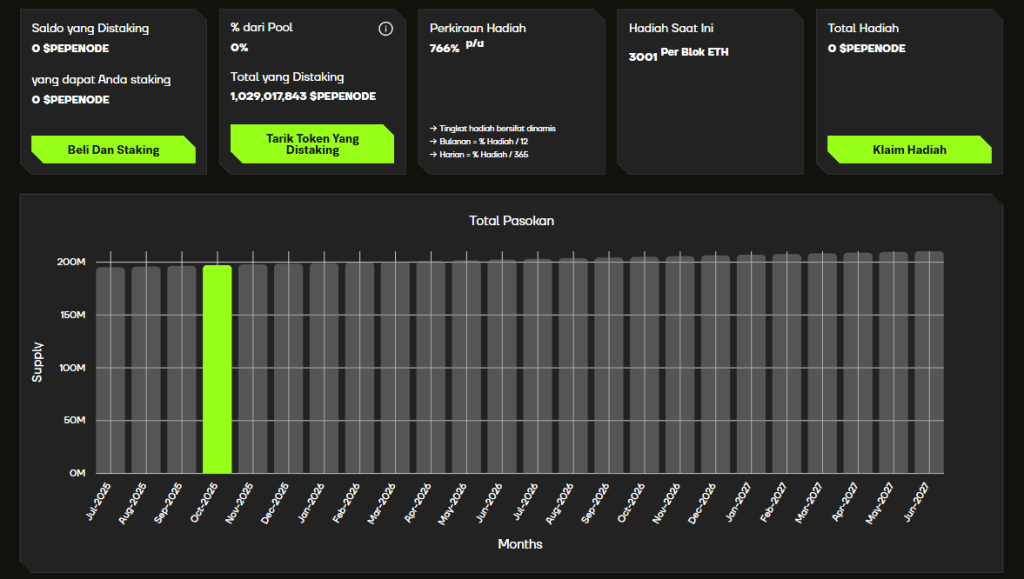The height and width of the screenshot is (579, 1024).
Task: Click the 150M axis label
Action: click(72, 315)
